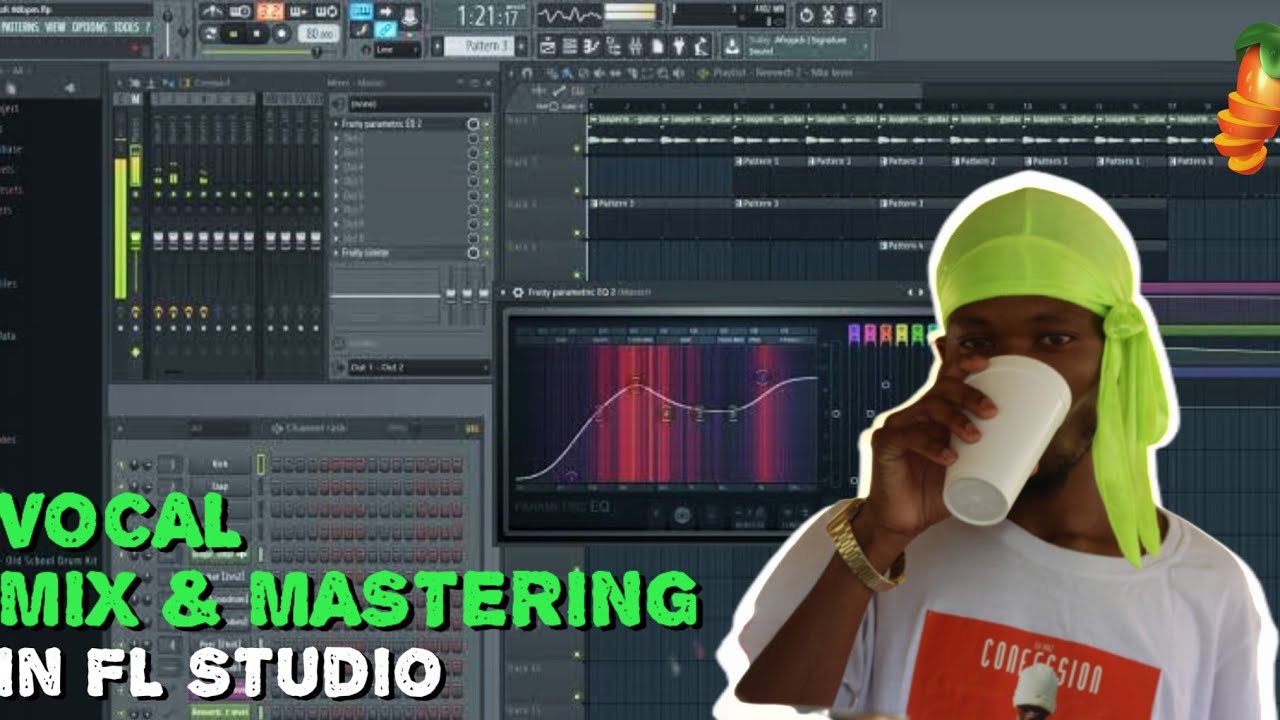The width and height of the screenshot is (1280, 720).
Task: Open the audio editor scissors icon
Action: 828,15
